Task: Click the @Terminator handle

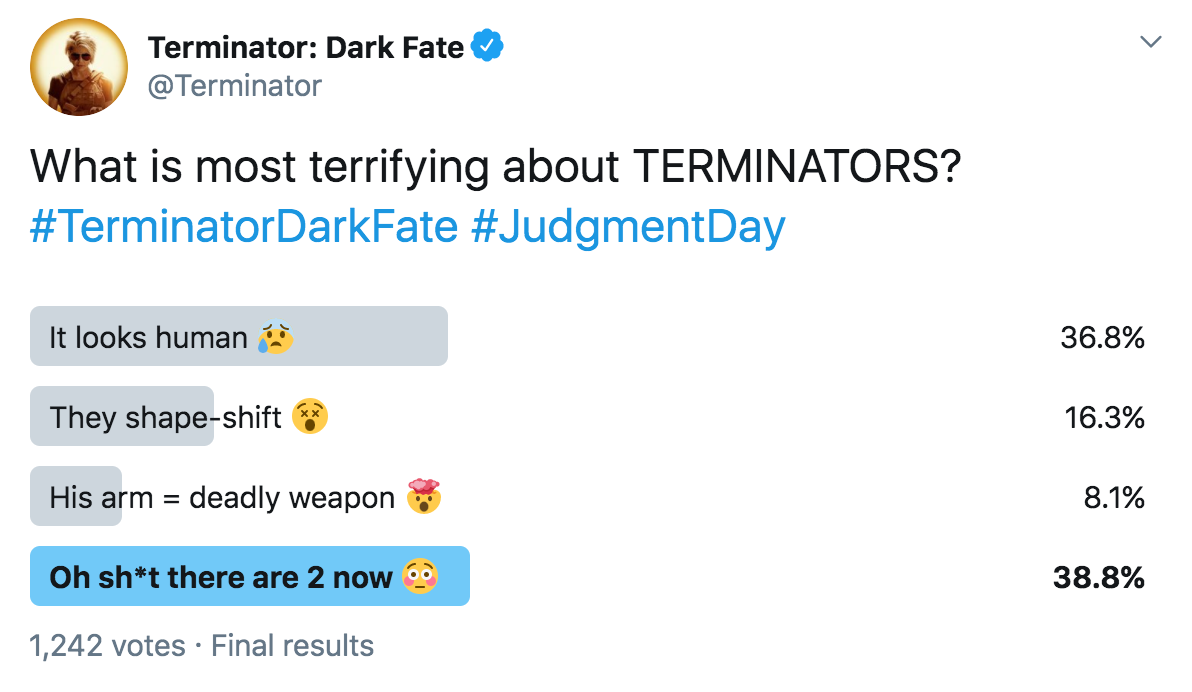Action: pyautogui.click(x=234, y=86)
